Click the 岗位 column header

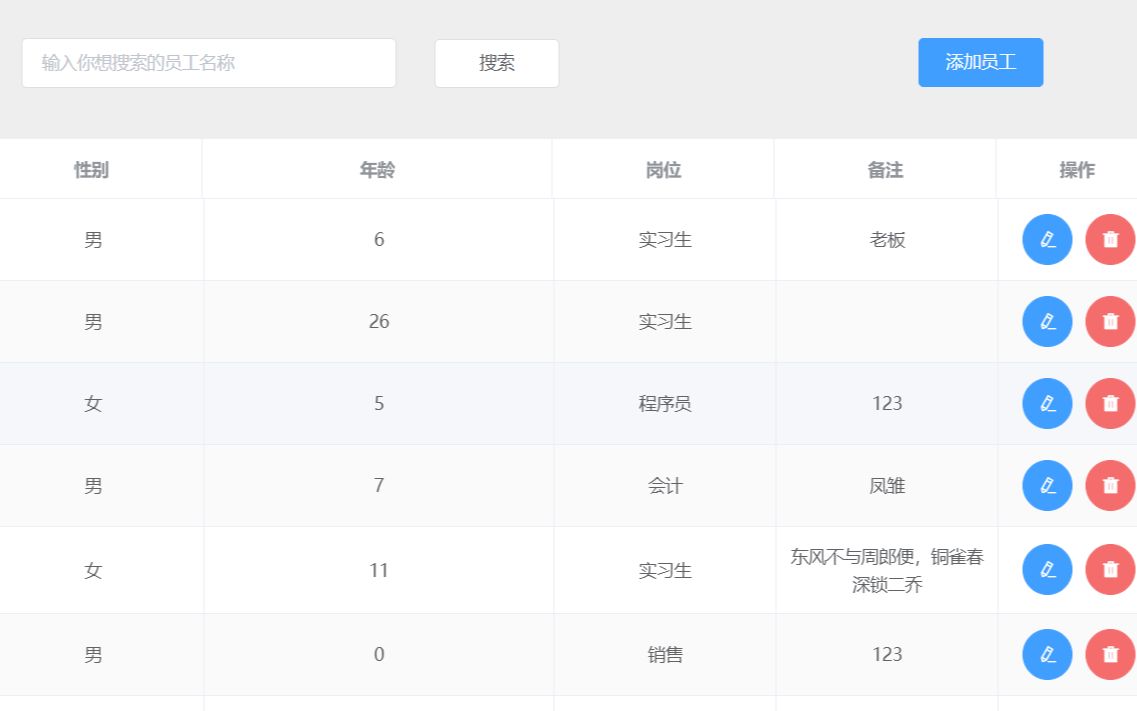point(663,170)
